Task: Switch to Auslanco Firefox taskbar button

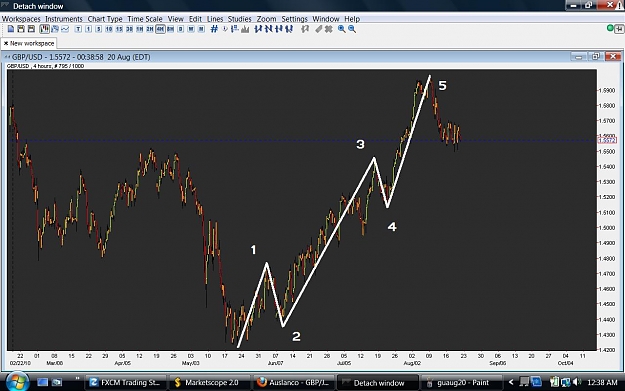Action: [x=293, y=382]
